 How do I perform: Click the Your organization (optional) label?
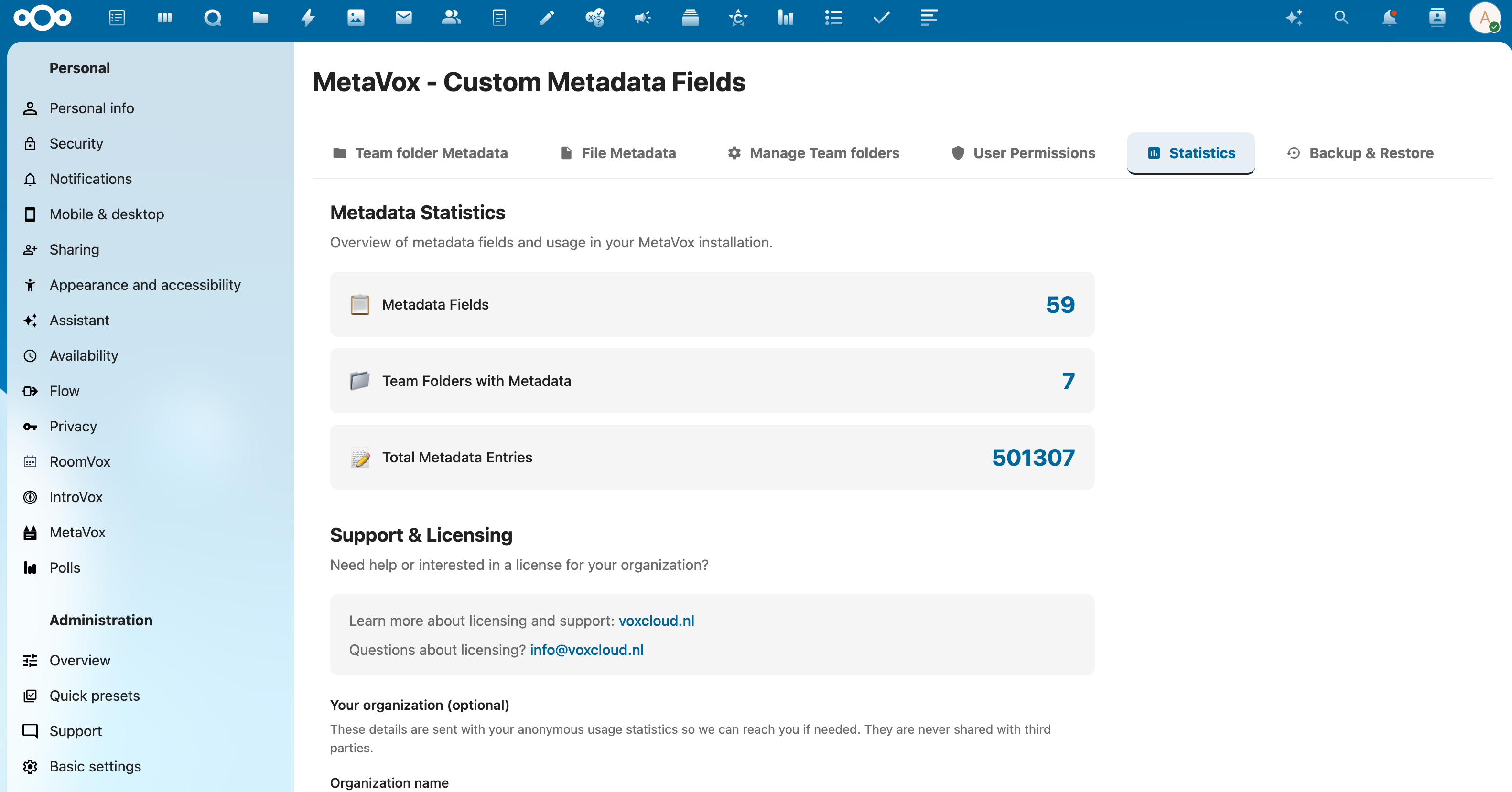(420, 705)
